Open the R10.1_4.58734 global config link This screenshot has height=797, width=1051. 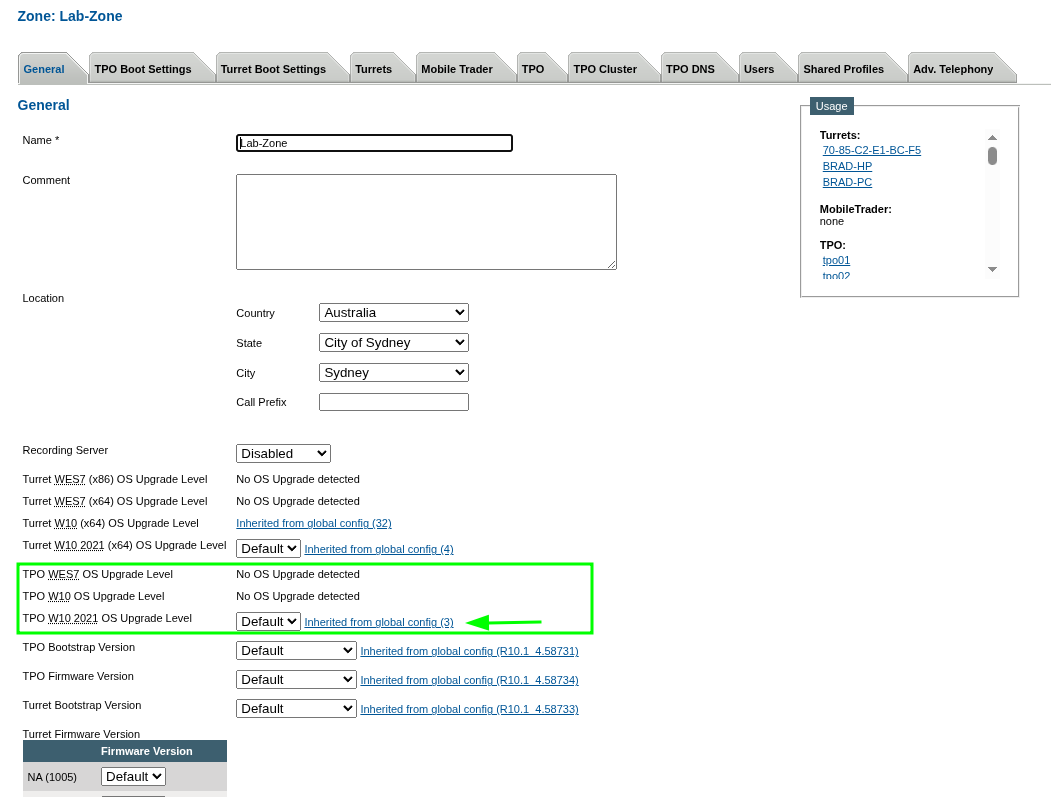(x=469, y=680)
